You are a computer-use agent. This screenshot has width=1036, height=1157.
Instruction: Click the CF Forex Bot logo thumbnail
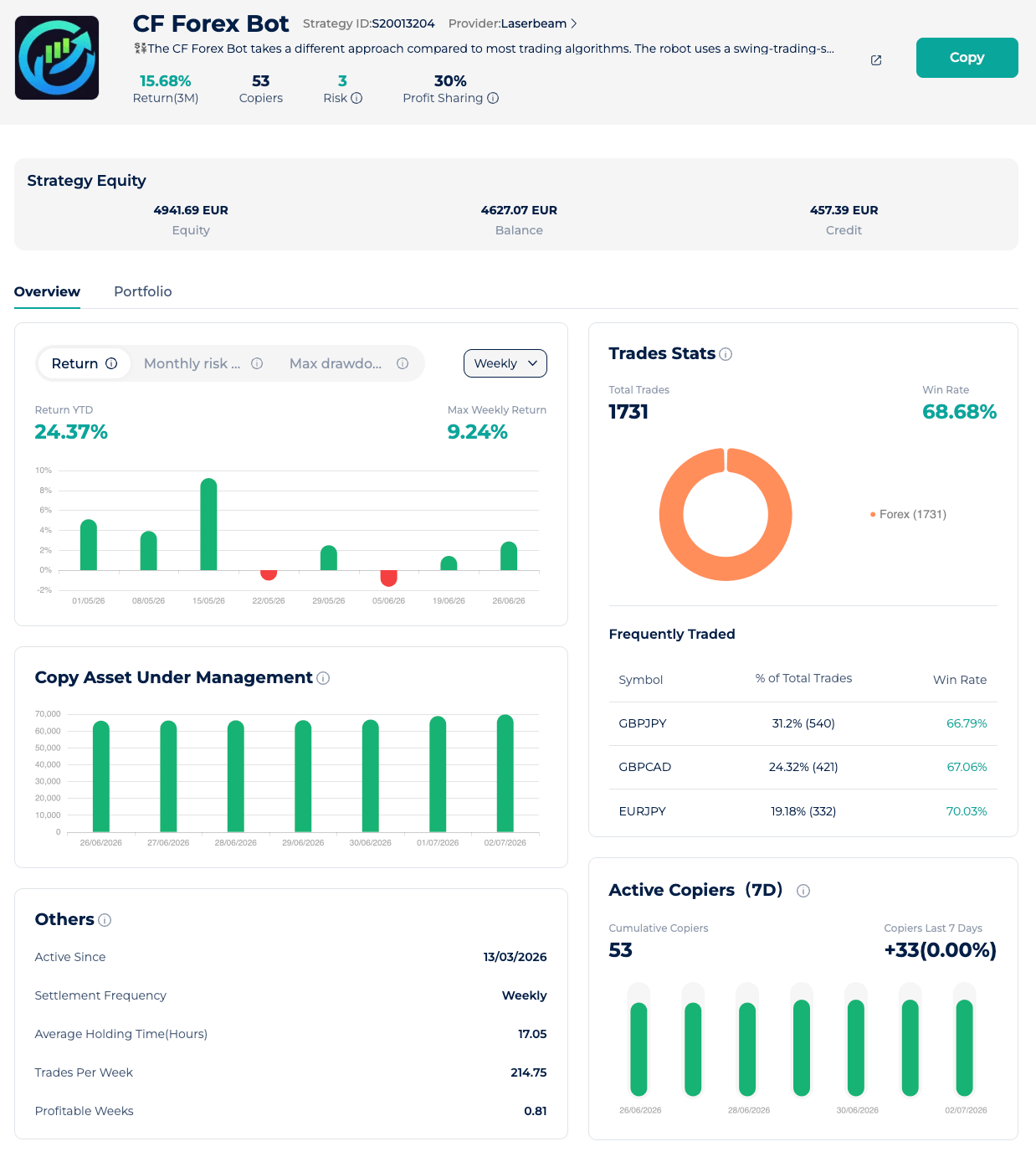pyautogui.click(x=57, y=58)
